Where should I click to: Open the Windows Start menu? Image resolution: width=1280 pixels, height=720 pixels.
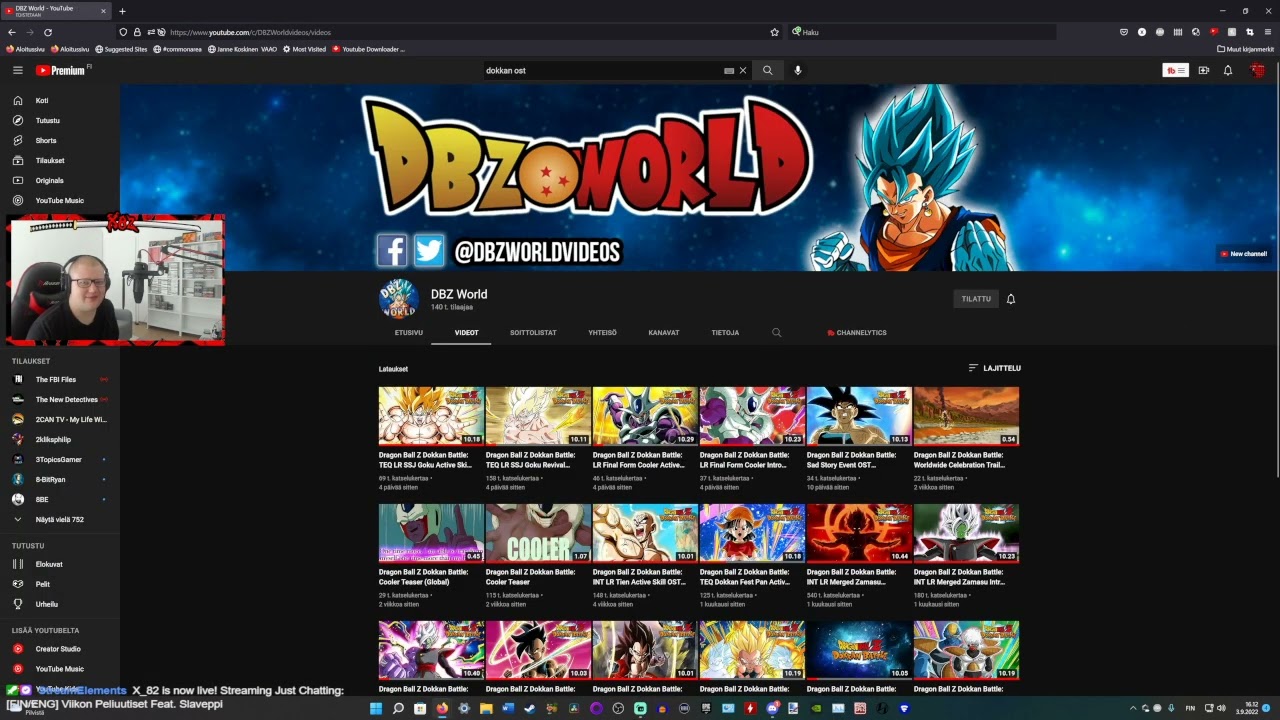click(x=376, y=709)
